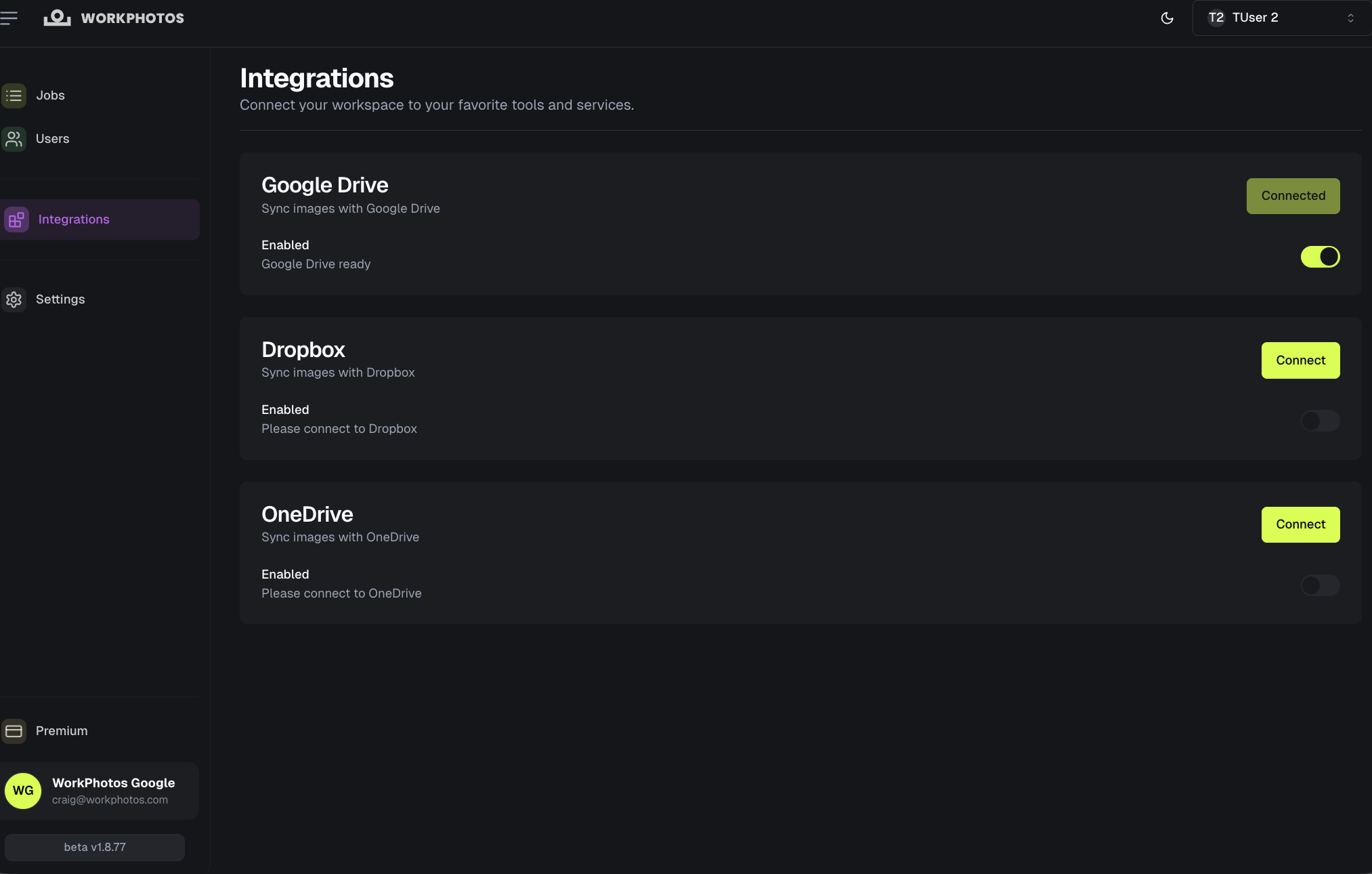
Task: Click the Users people icon
Action: pyautogui.click(x=14, y=139)
